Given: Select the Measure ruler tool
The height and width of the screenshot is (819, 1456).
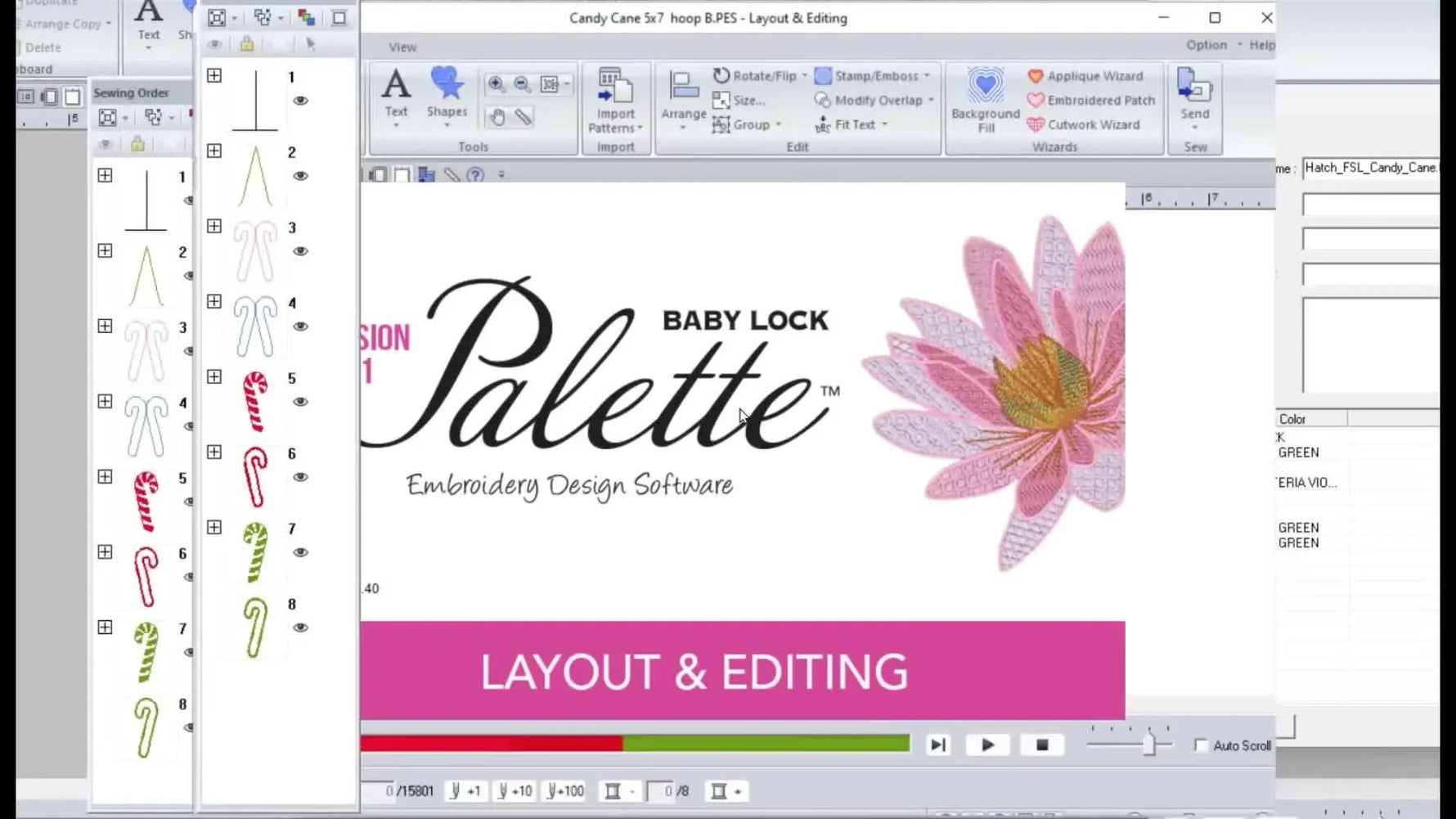Looking at the screenshot, I should tap(523, 117).
